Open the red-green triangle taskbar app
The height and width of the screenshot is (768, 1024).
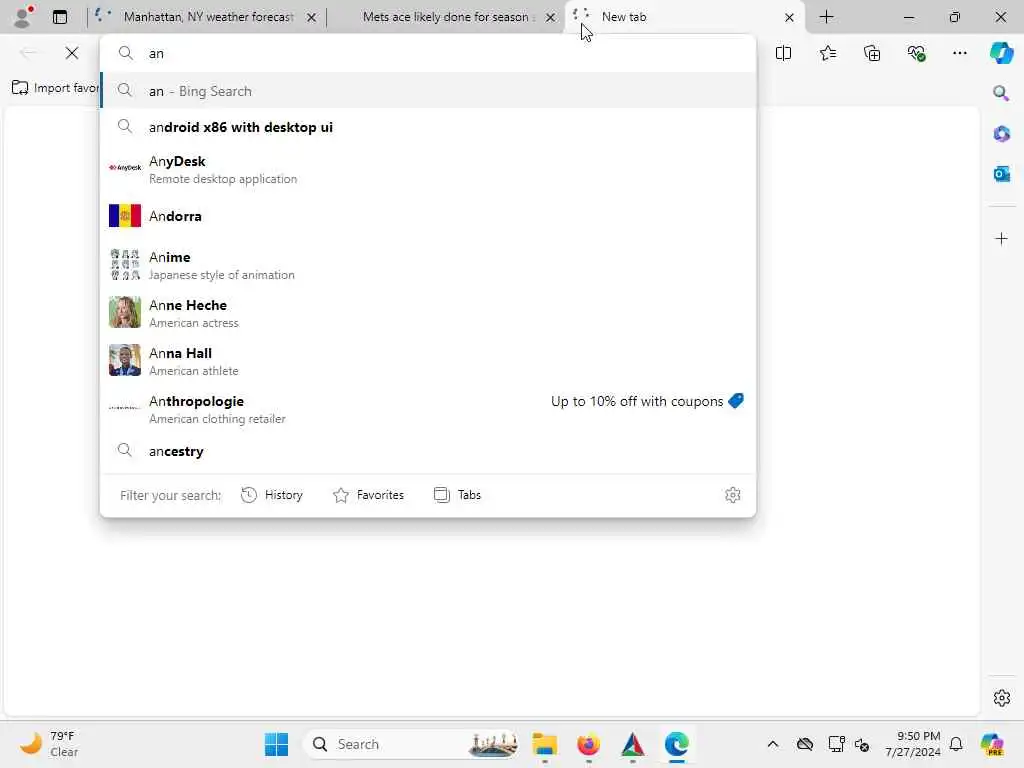(633, 744)
